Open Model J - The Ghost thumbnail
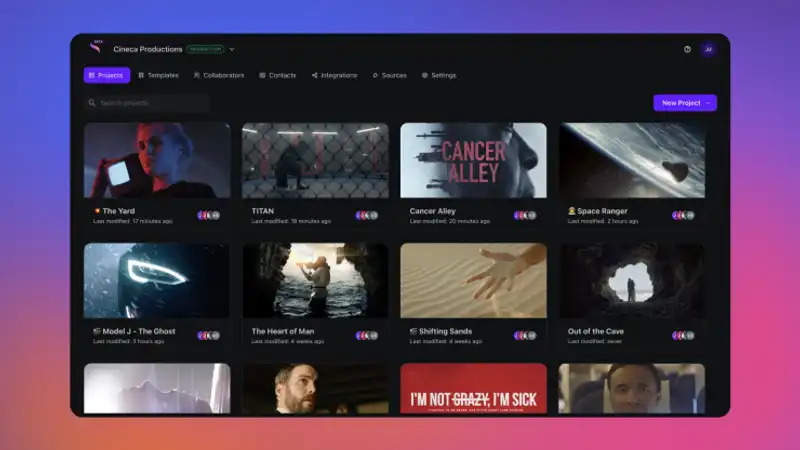 coord(157,281)
